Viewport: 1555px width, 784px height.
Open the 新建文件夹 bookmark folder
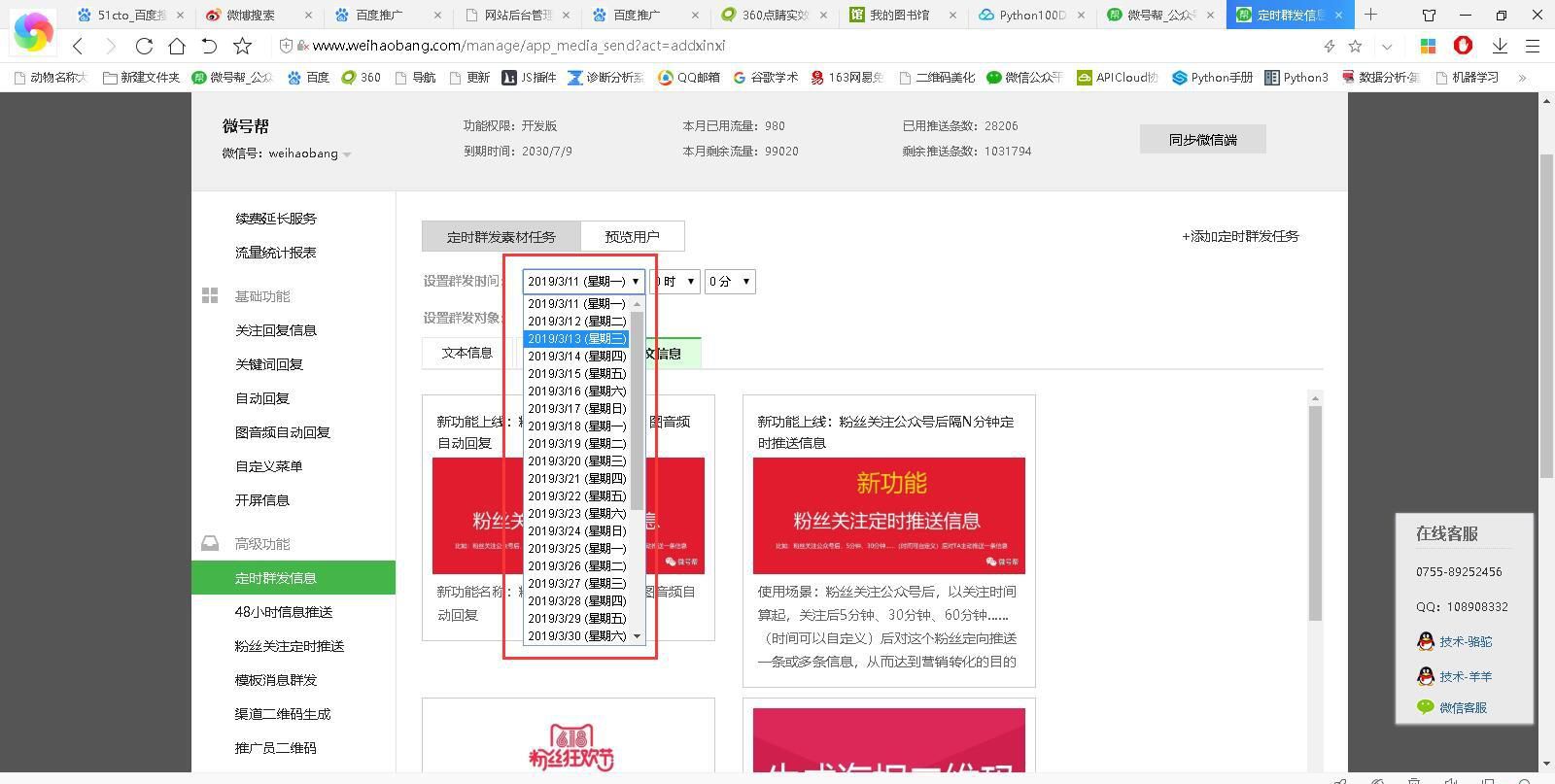pos(141,78)
